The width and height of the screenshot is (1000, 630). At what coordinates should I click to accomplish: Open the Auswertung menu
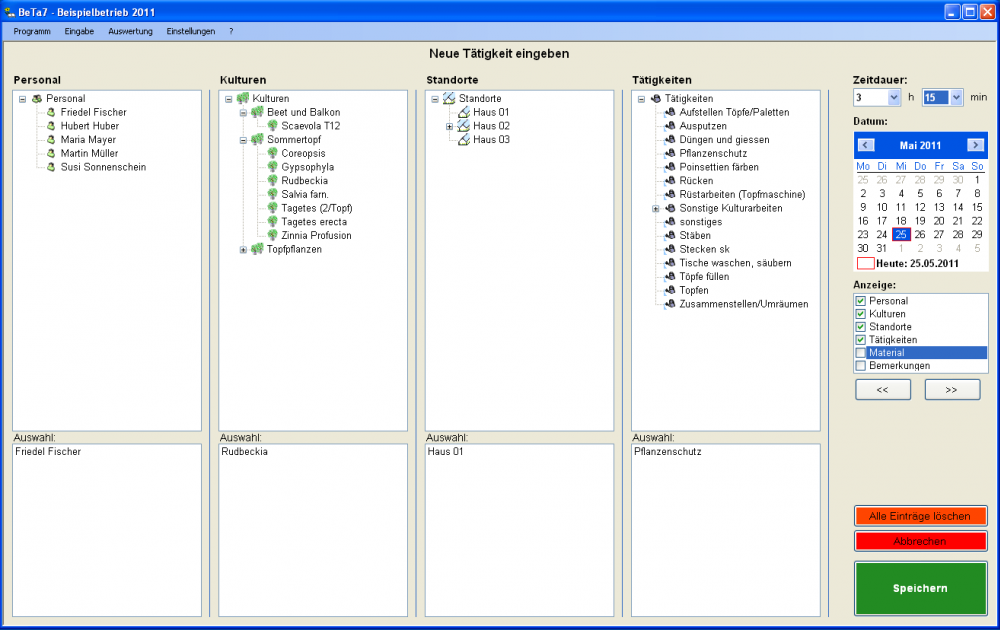click(130, 31)
